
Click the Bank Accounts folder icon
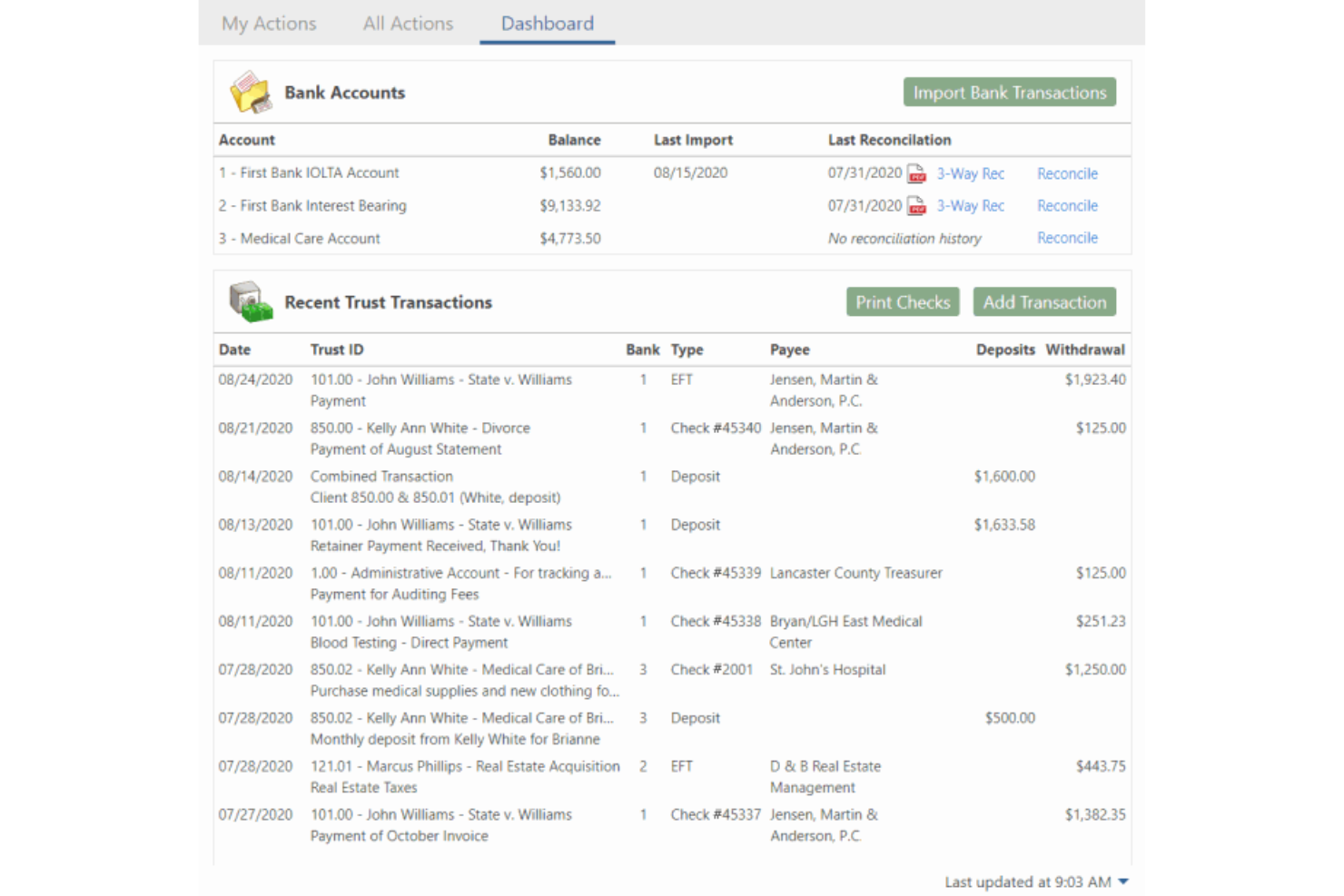click(251, 91)
